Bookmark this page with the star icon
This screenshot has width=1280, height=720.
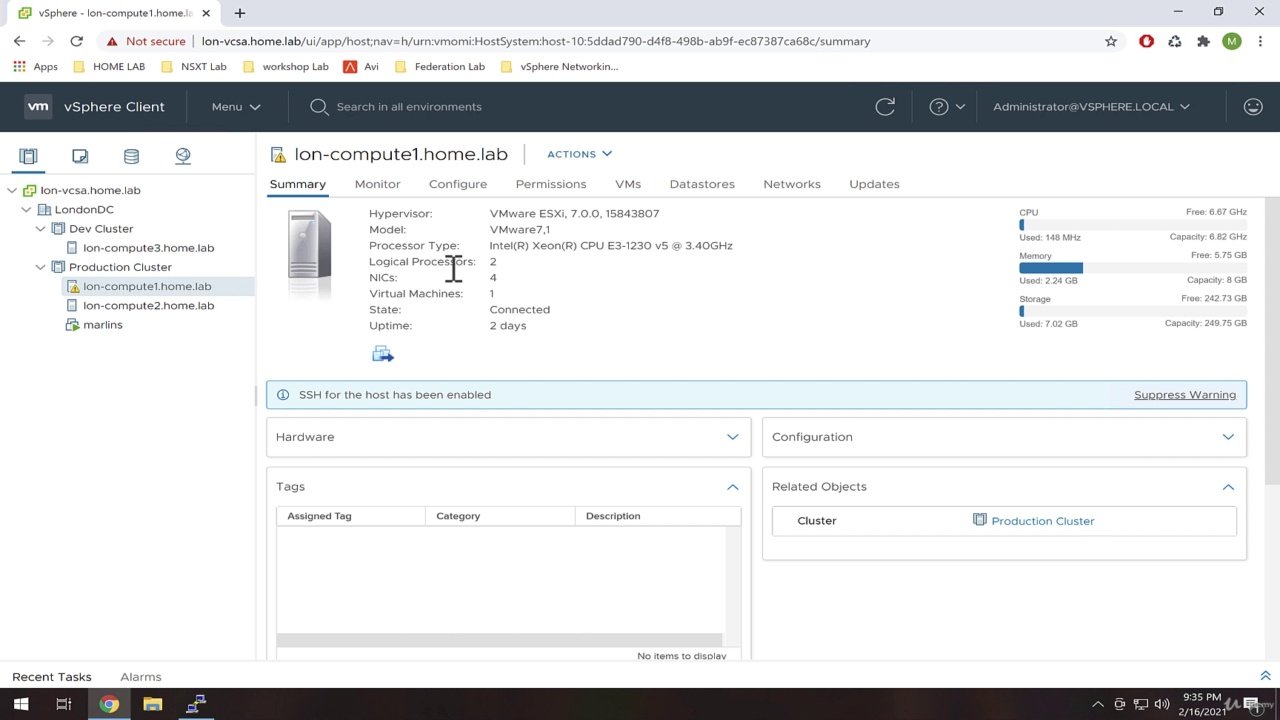1111,41
